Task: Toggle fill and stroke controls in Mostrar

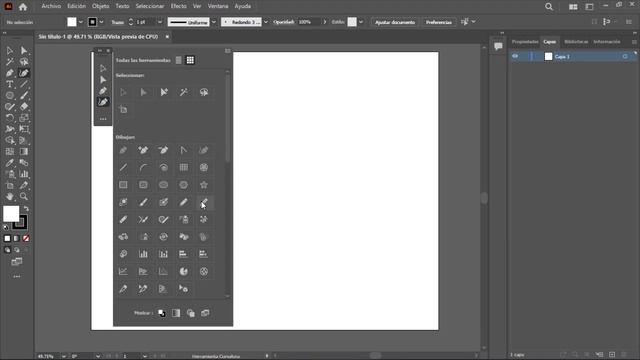Action: coord(162,313)
